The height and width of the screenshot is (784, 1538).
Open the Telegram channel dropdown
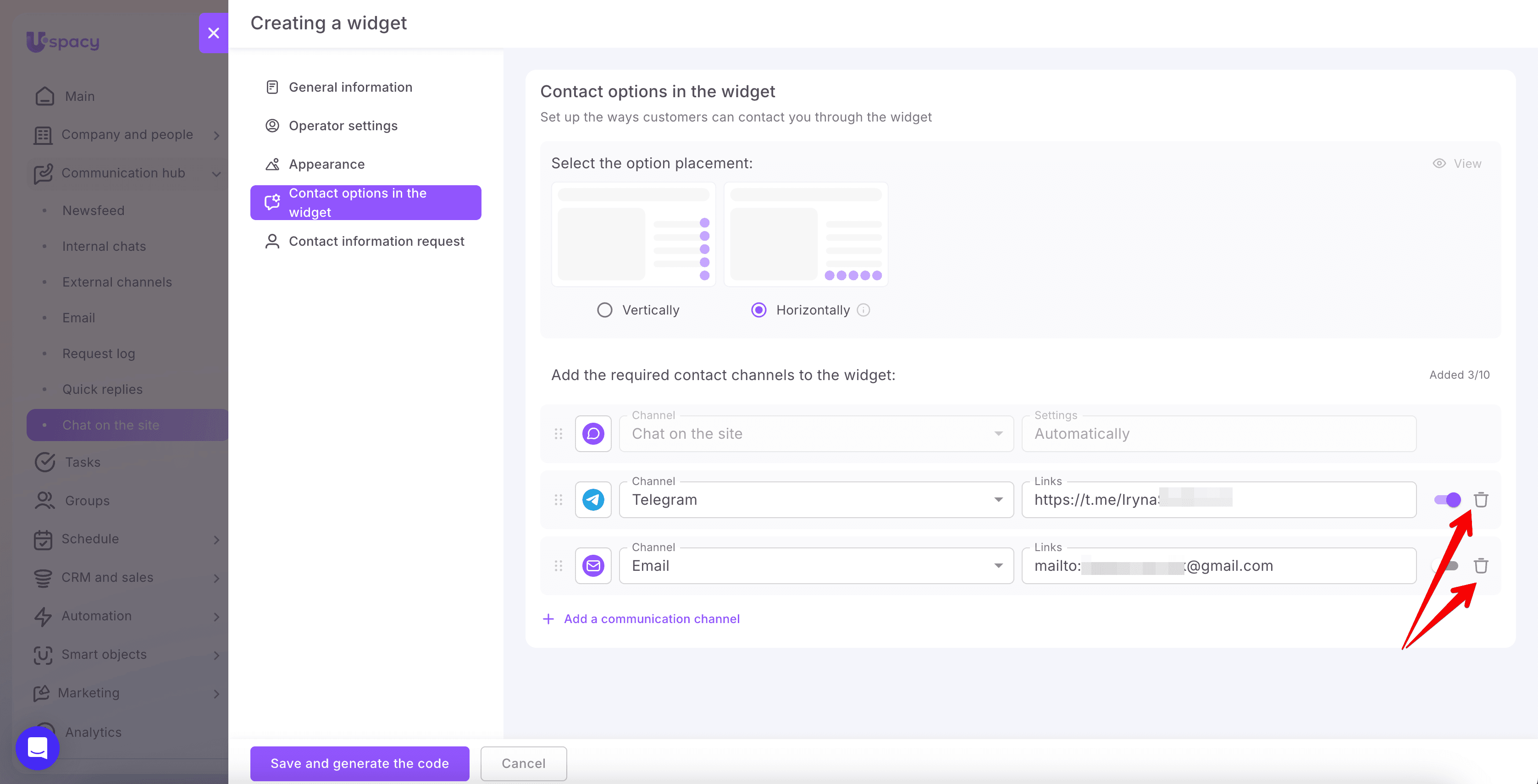816,500
